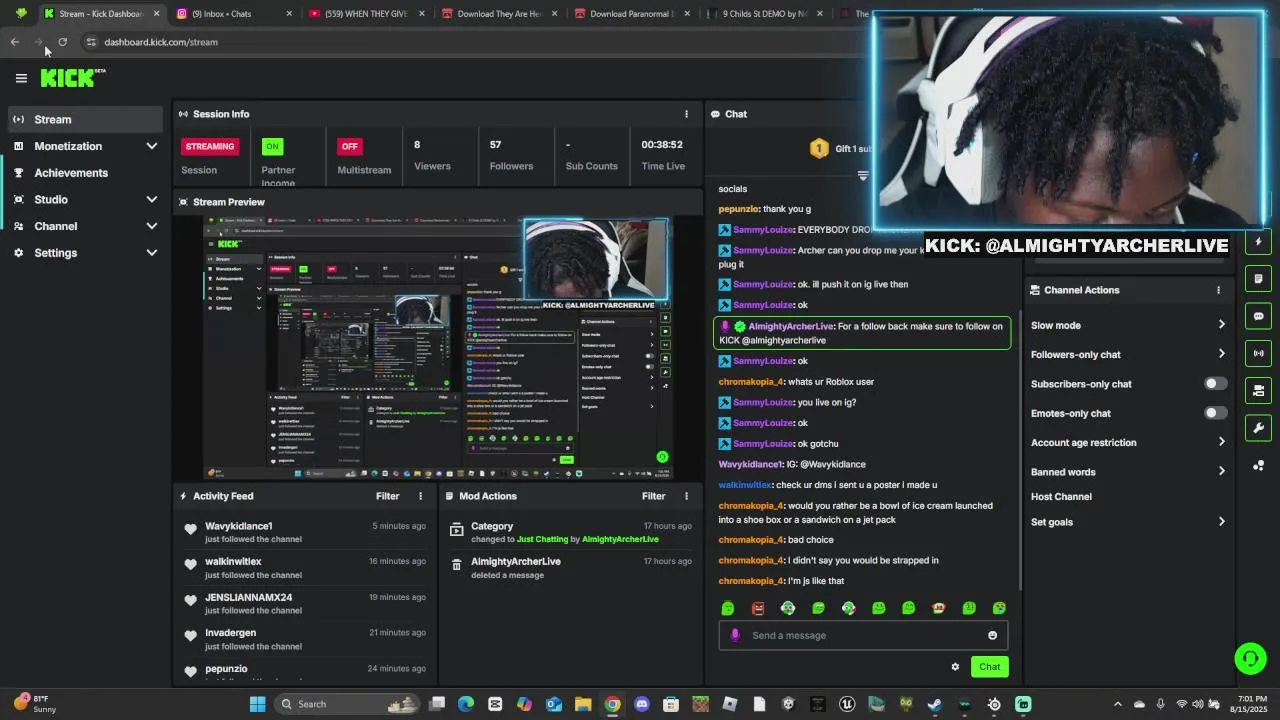Click the three-dots cluster sidebar icon
1280x720 pixels.
pyautogui.click(x=1258, y=465)
